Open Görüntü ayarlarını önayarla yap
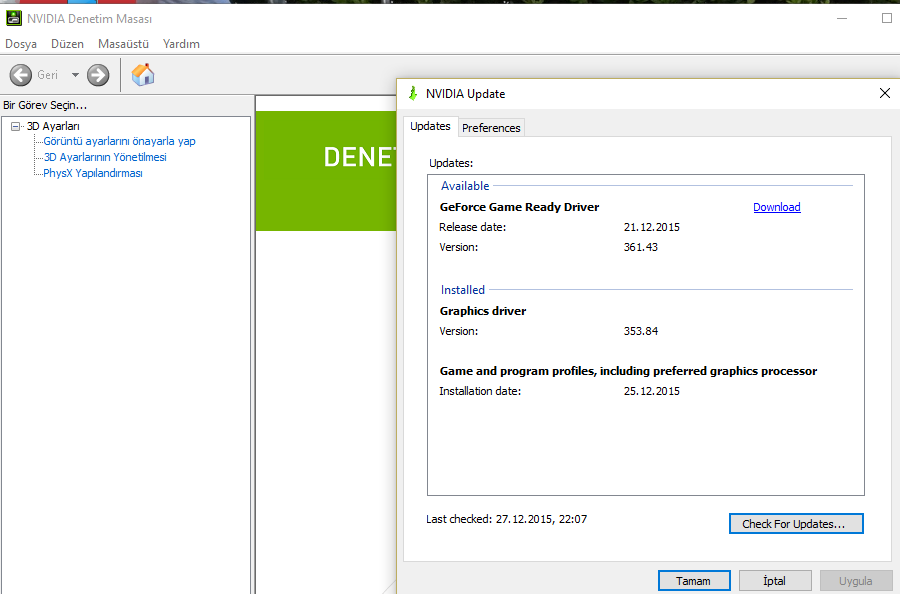The width and height of the screenshot is (900, 594). pyautogui.click(x=119, y=141)
